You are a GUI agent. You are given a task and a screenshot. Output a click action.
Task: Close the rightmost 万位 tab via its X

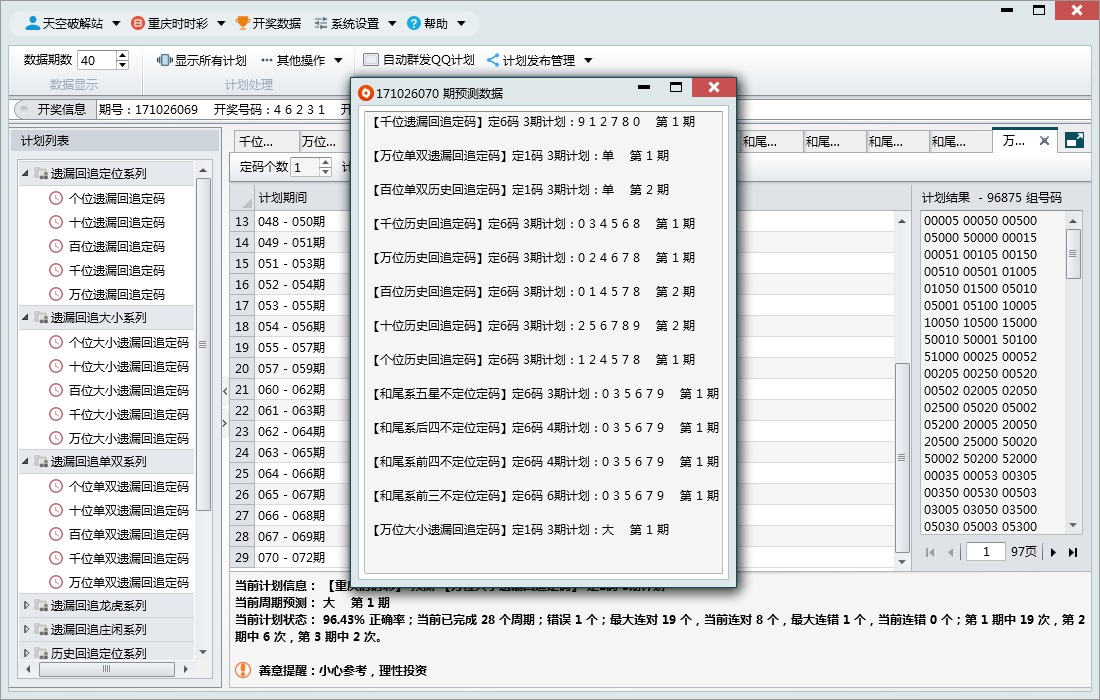tap(1045, 141)
